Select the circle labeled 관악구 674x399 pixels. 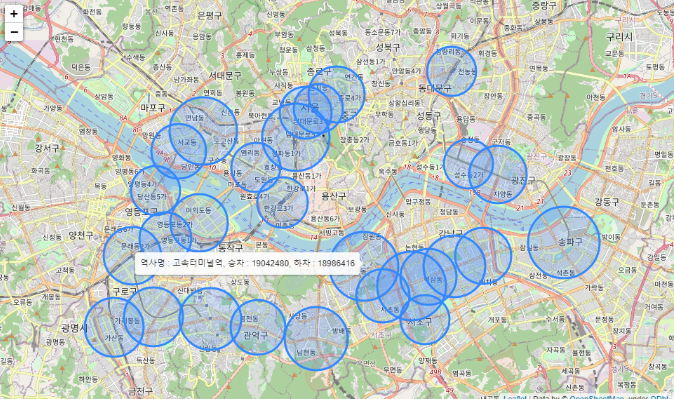258,327
